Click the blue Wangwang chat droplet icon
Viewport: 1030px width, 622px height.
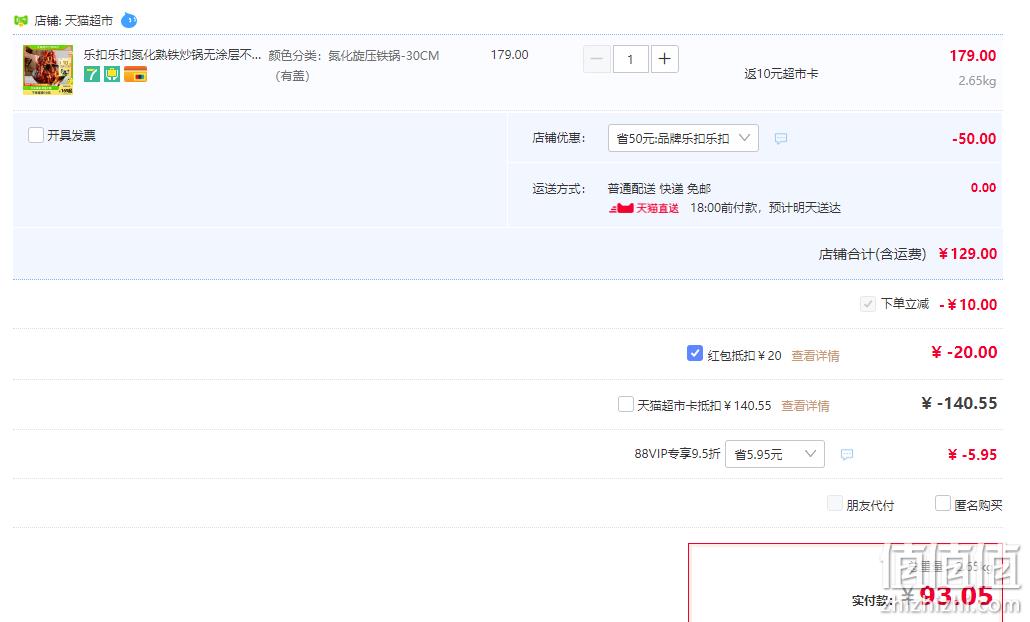tap(129, 20)
